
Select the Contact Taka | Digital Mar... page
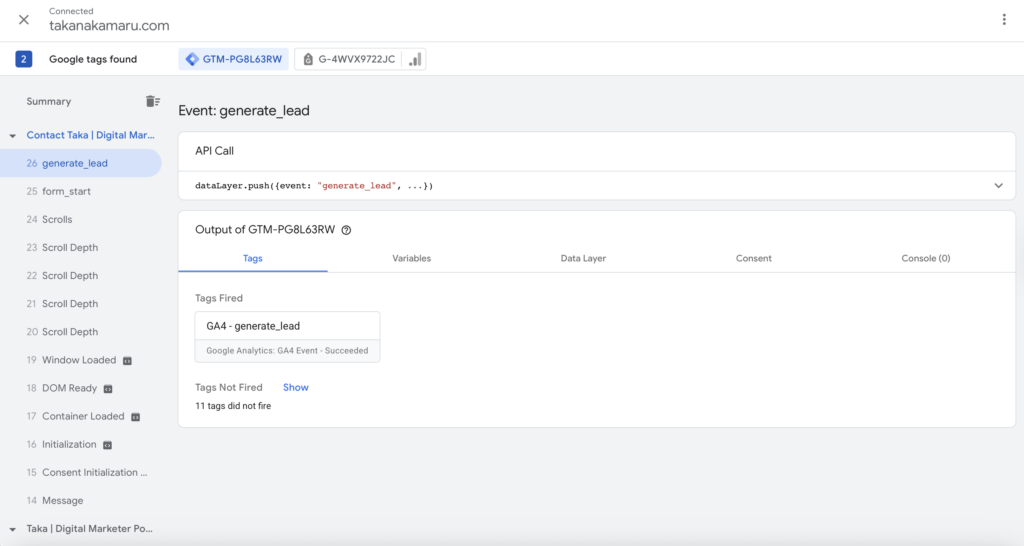coord(90,135)
